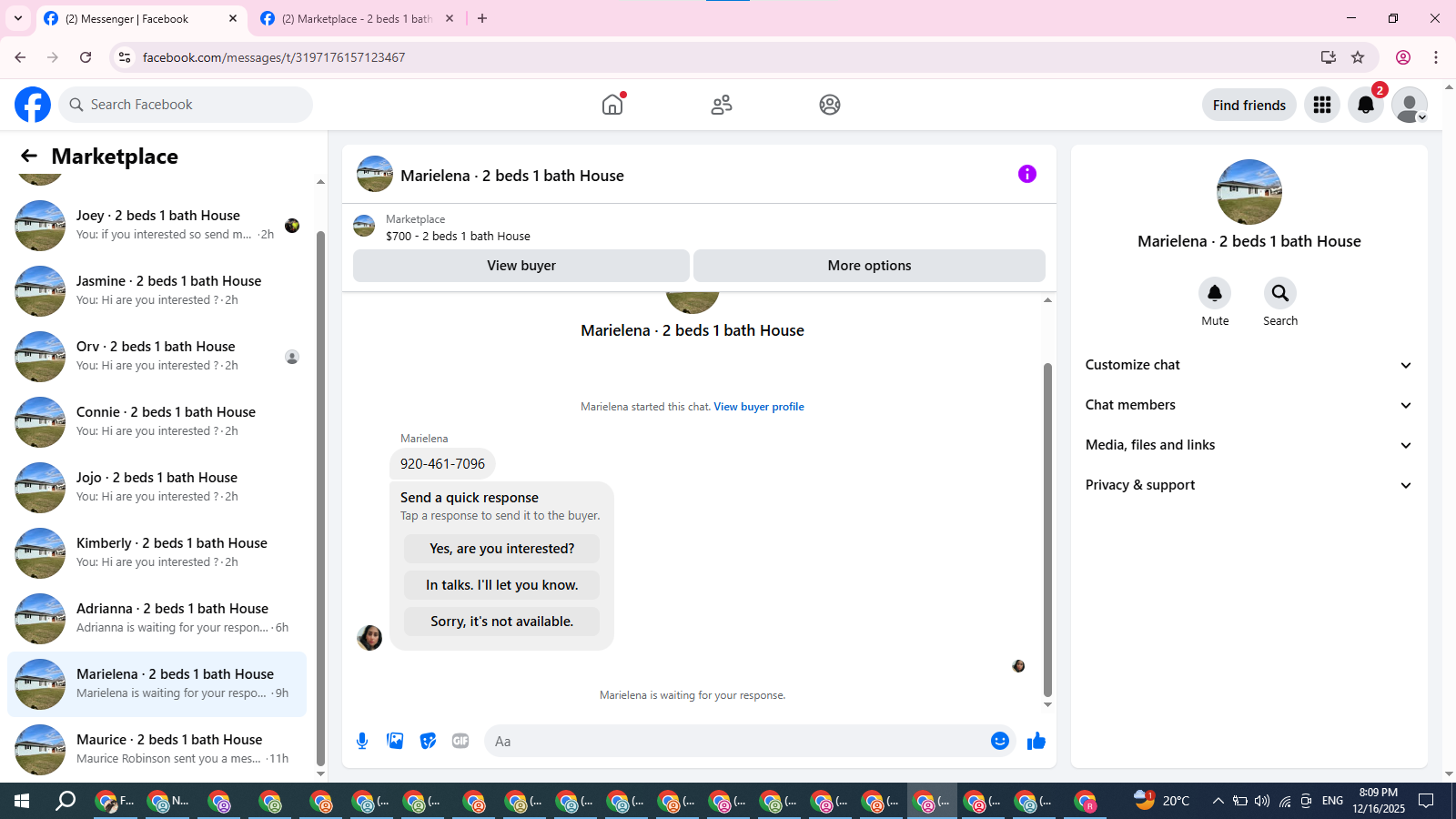Click the Search Facebook field
The width and height of the screenshot is (1456, 819).
tap(186, 105)
